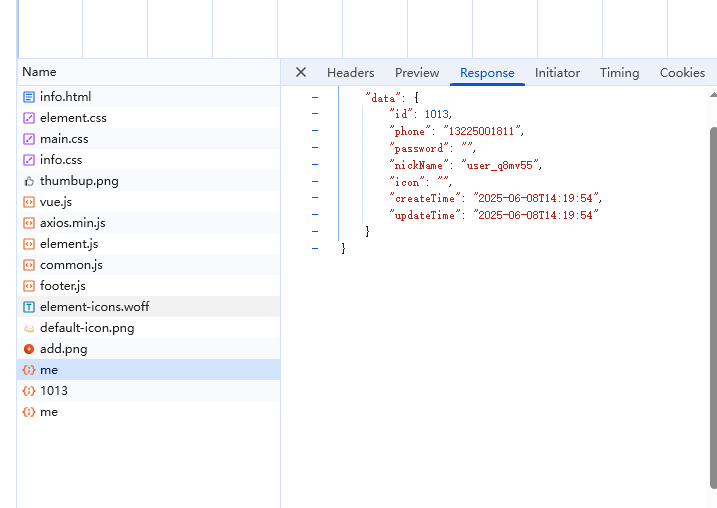
Task: Switch to the Headers tab
Action: [351, 73]
